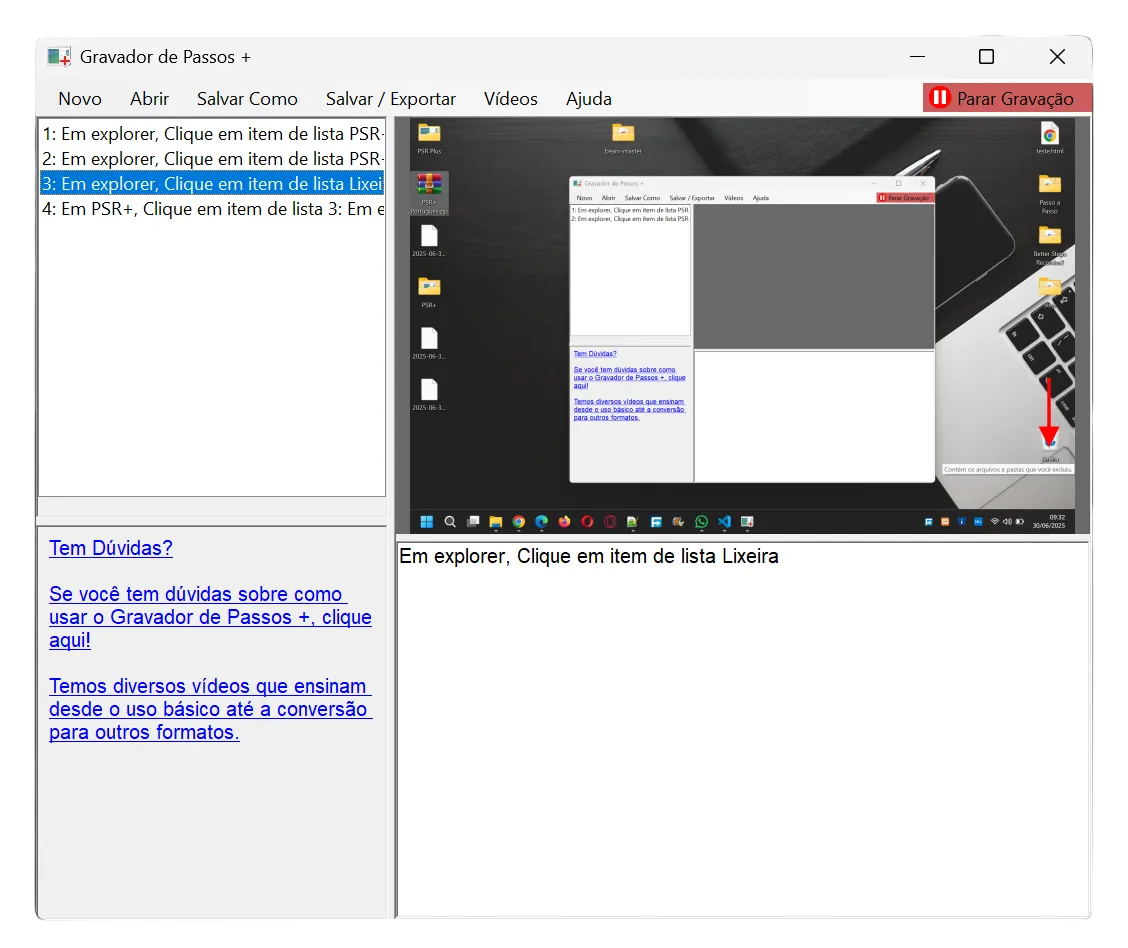
Task: Minimize the Gravador de Passos + window
Action: pyautogui.click(x=915, y=57)
